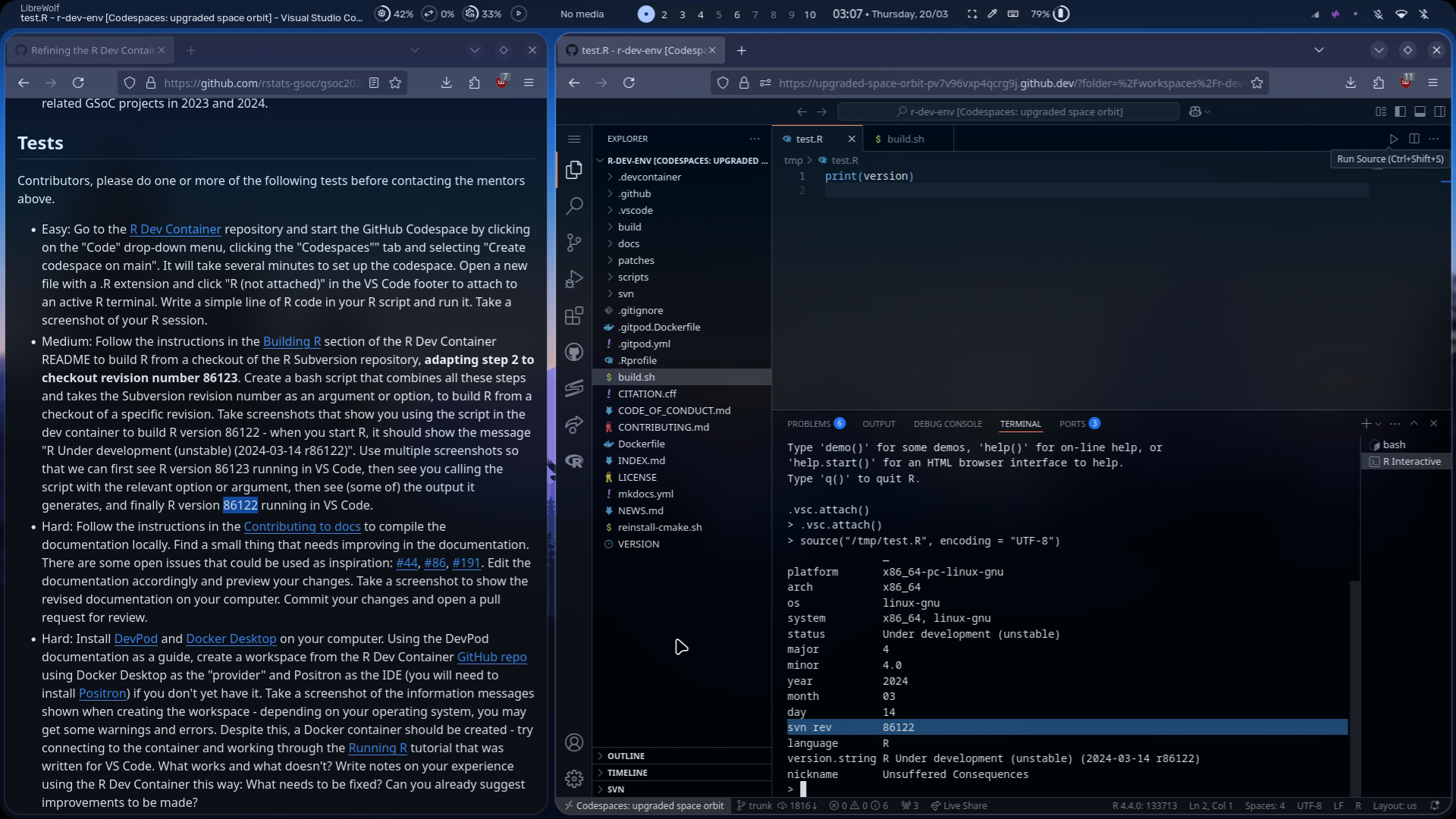
Task: Run Source for test.R
Action: click(x=1394, y=139)
